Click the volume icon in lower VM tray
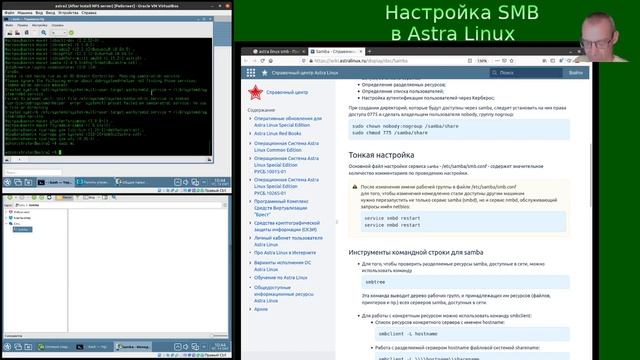The width and height of the screenshot is (640, 360). (186, 347)
